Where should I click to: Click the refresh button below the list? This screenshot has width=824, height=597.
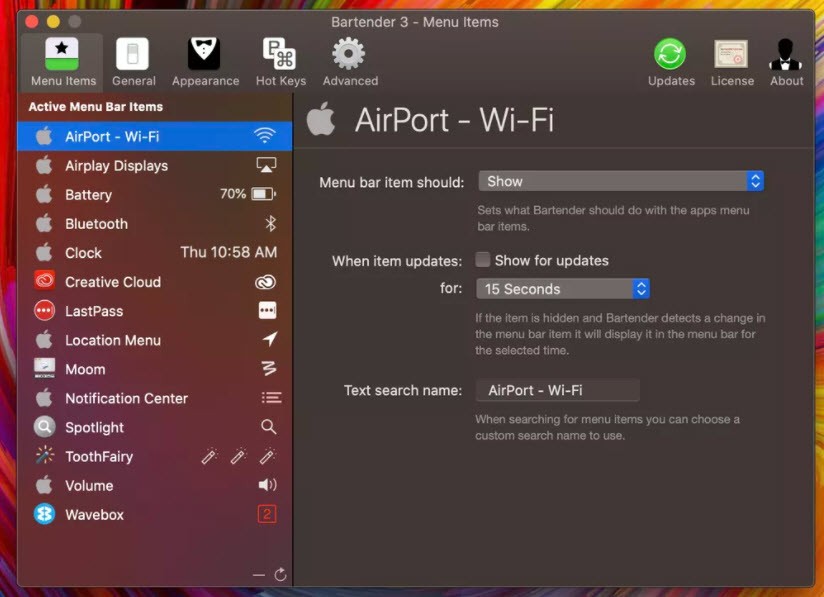pos(280,574)
